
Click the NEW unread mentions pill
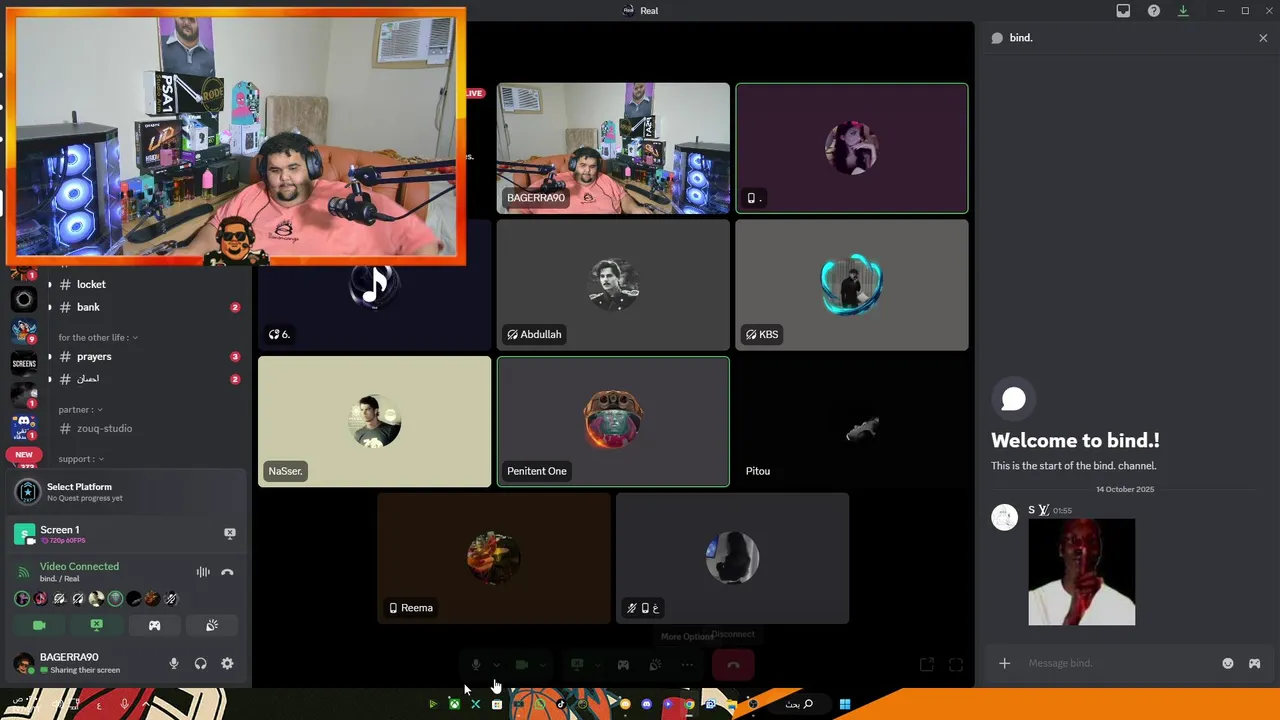click(24, 454)
